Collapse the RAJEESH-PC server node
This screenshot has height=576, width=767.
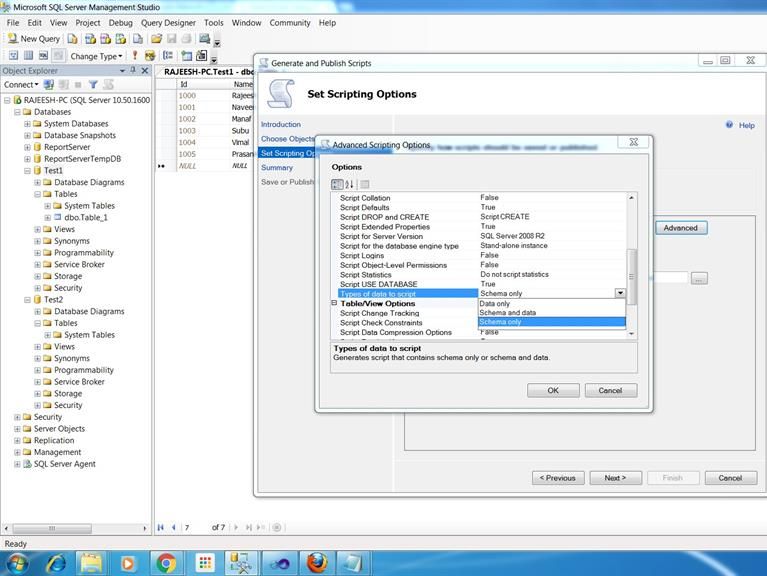coord(7,100)
